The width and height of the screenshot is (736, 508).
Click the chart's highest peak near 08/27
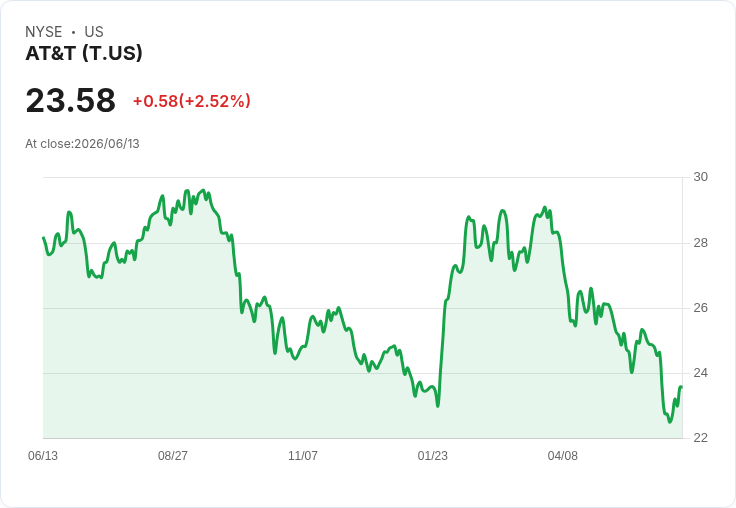point(203,191)
